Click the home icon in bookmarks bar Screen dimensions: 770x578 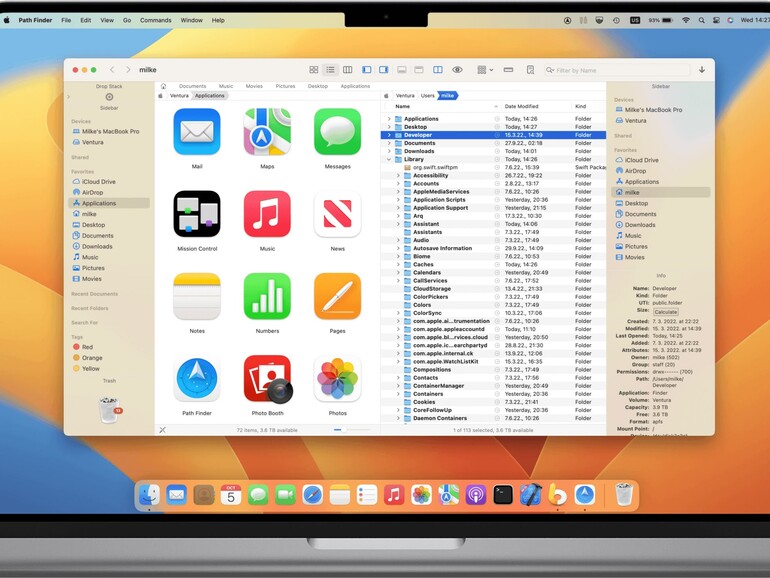pos(164,86)
